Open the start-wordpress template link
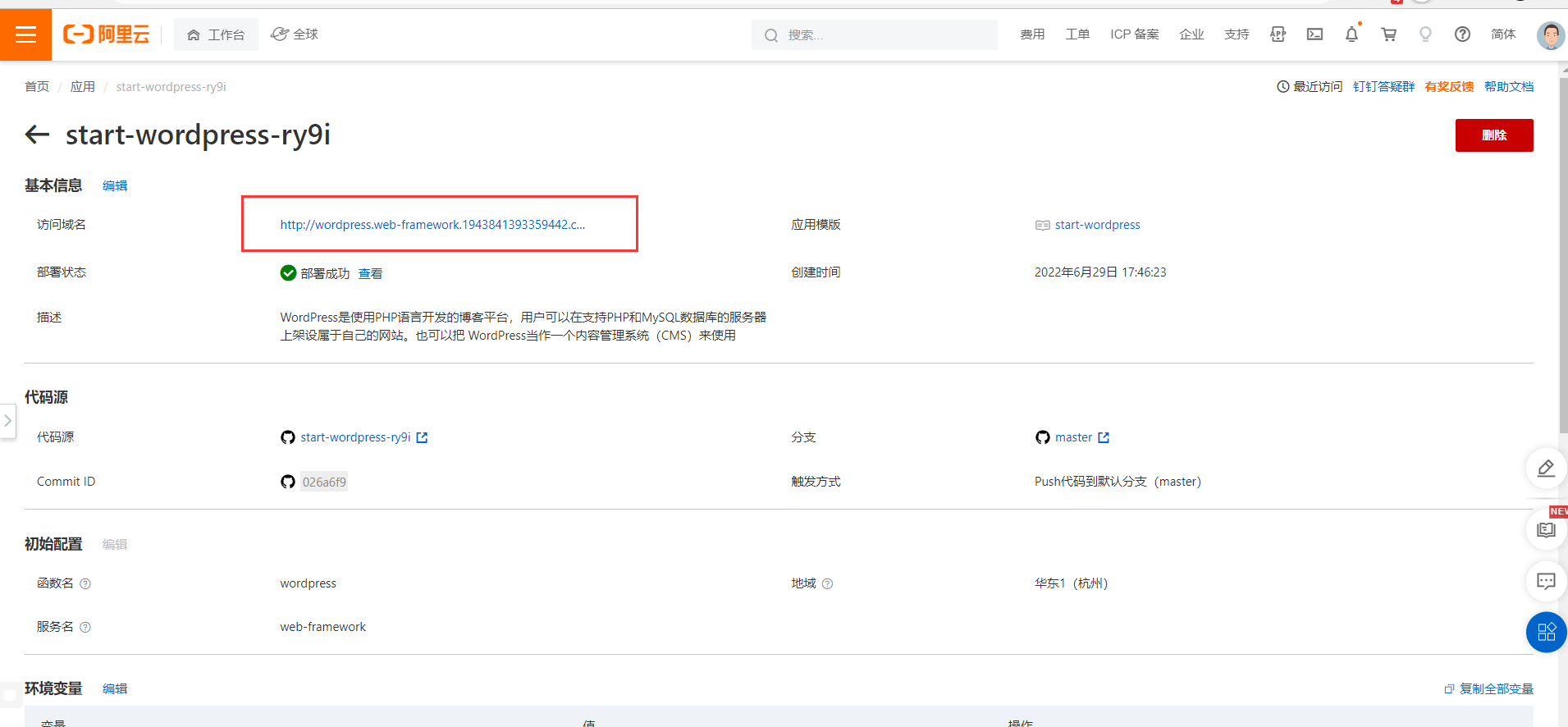The width and height of the screenshot is (1568, 727). tap(1097, 225)
